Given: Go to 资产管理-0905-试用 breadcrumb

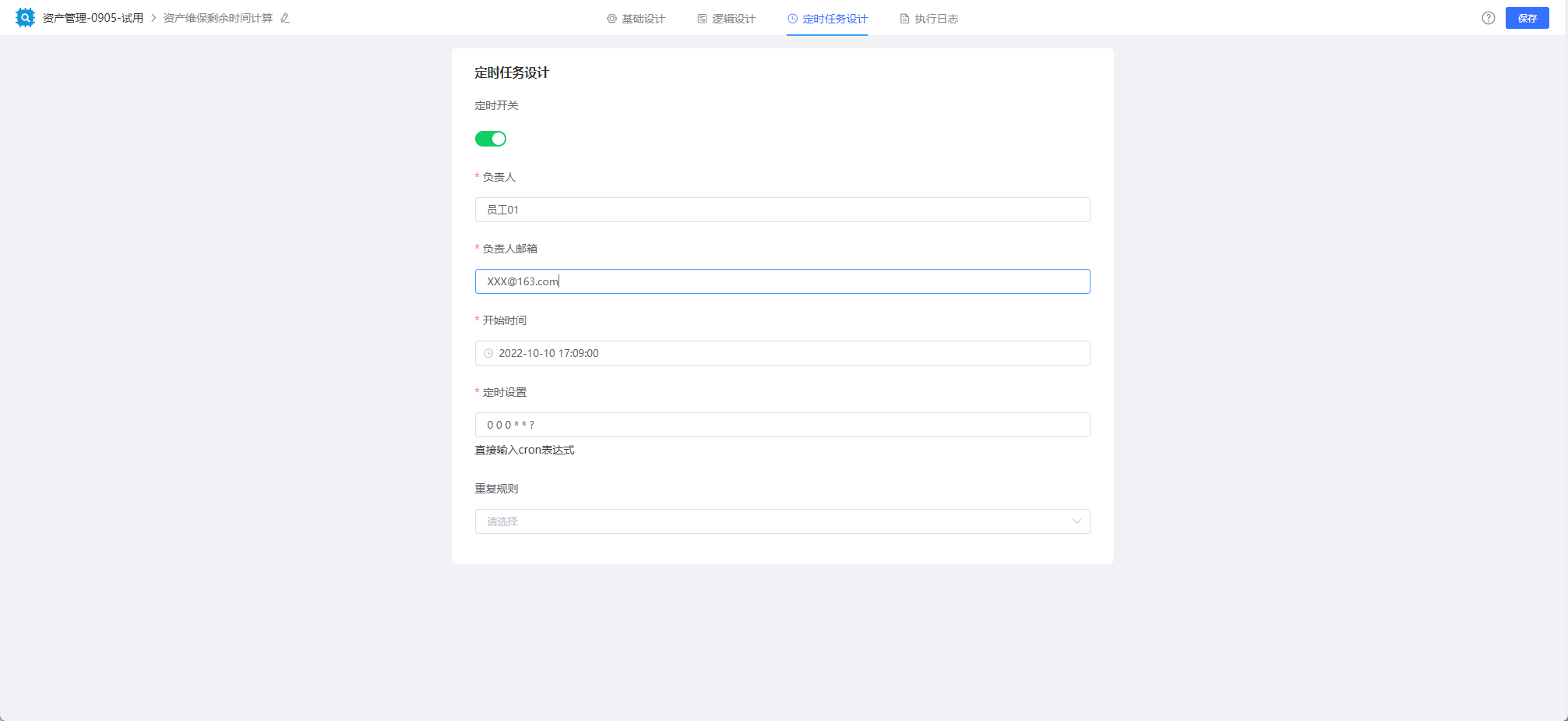Looking at the screenshot, I should point(93,18).
